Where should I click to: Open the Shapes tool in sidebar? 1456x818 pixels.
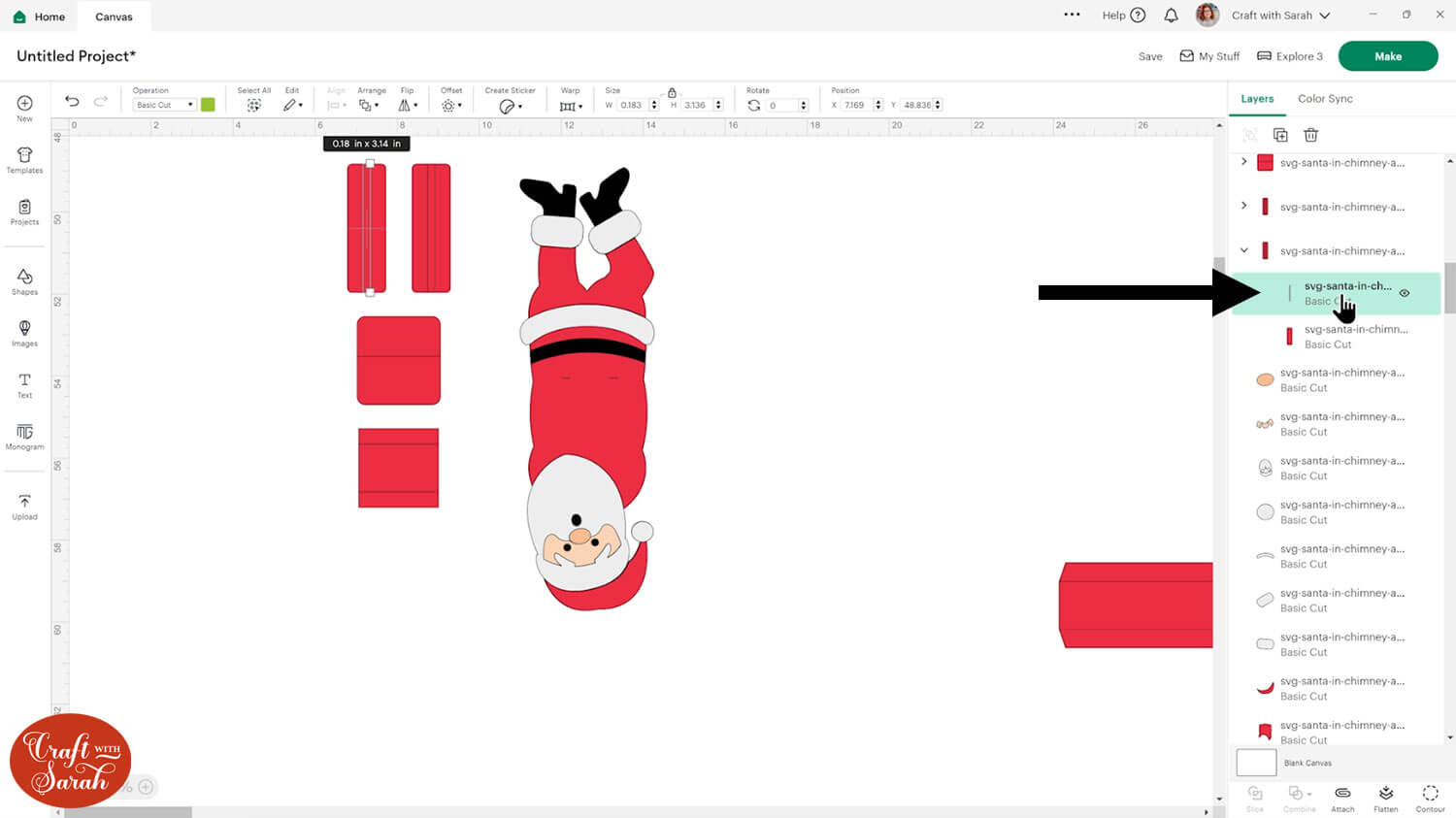(x=24, y=281)
